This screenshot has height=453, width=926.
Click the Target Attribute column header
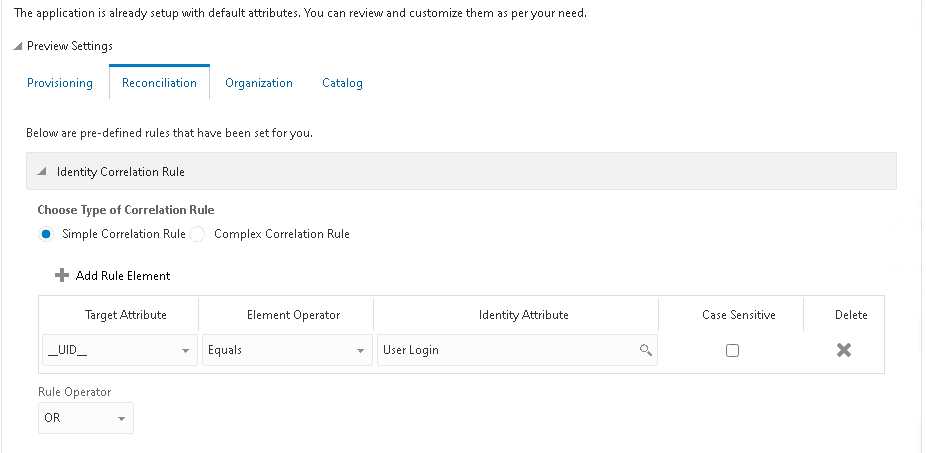click(x=126, y=315)
